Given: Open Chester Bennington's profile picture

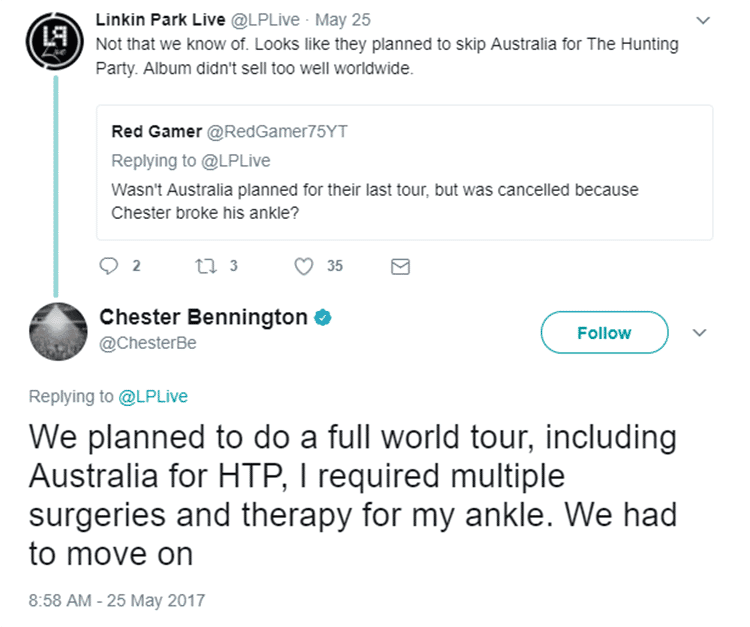Looking at the screenshot, I should point(56,330).
